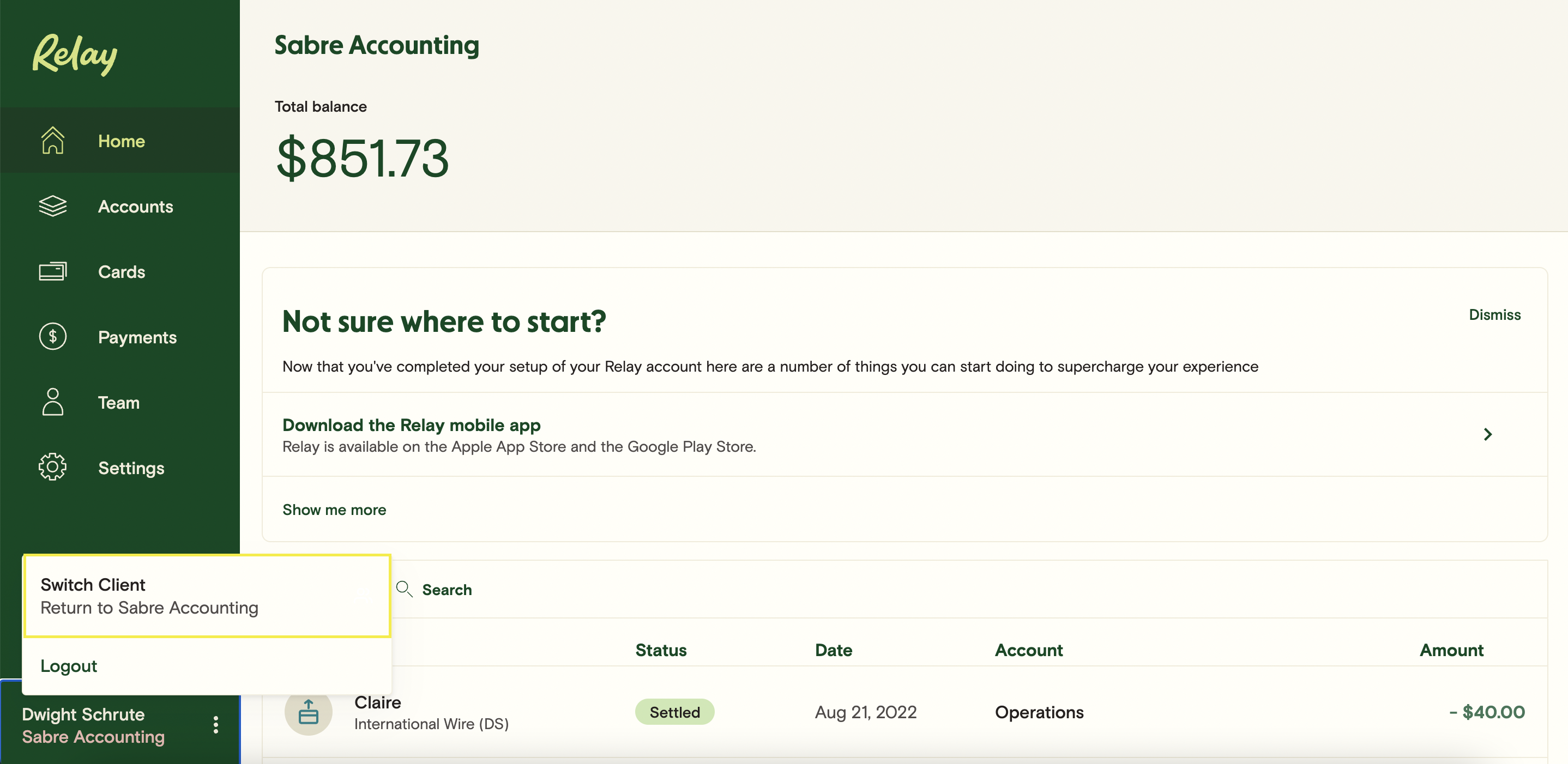Navigate to Payments

(120, 336)
